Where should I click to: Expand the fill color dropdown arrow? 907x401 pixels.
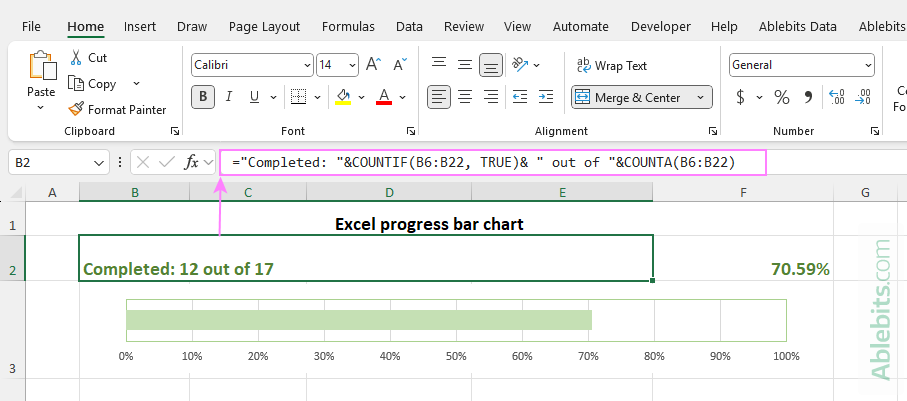362,97
